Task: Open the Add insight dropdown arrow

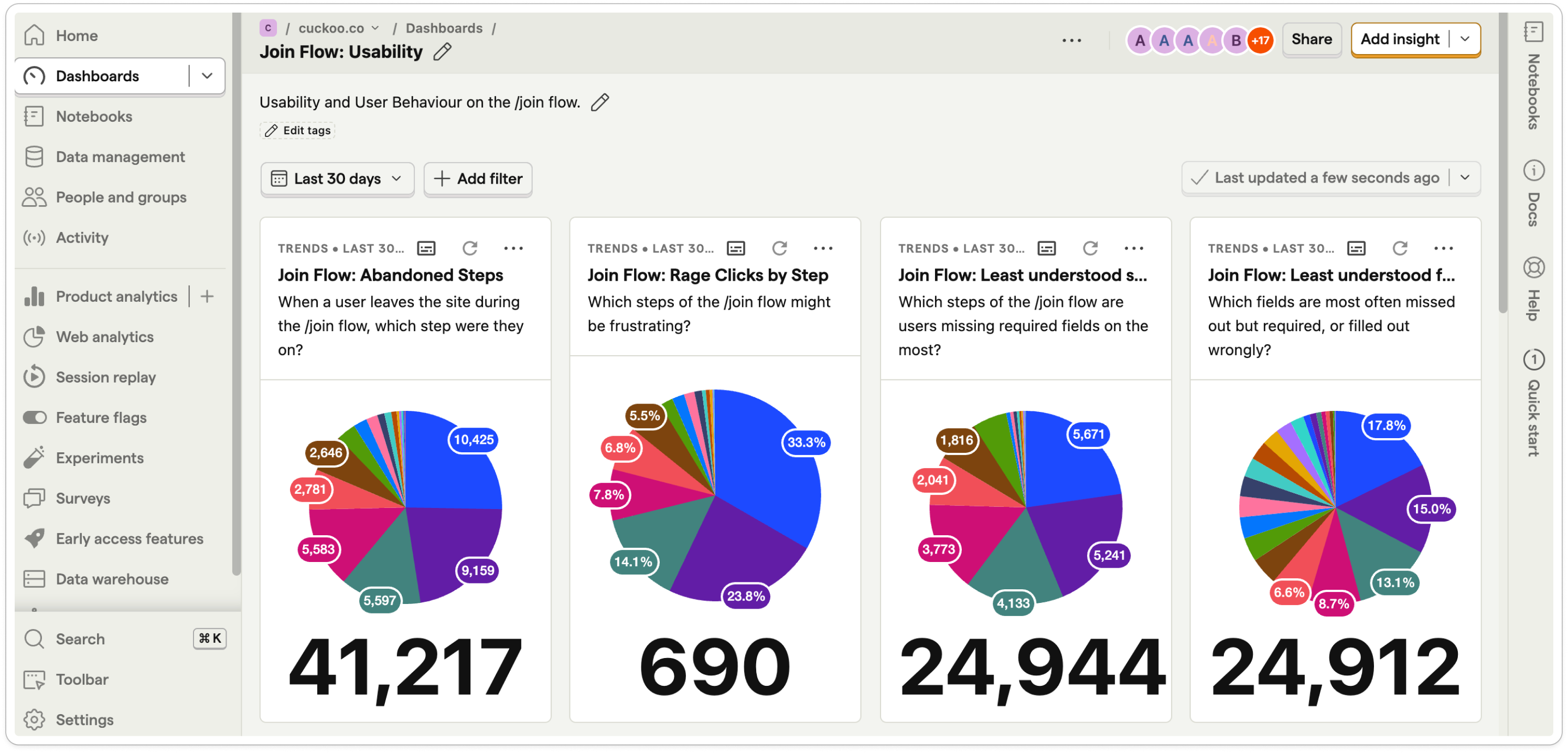Action: pos(1465,39)
